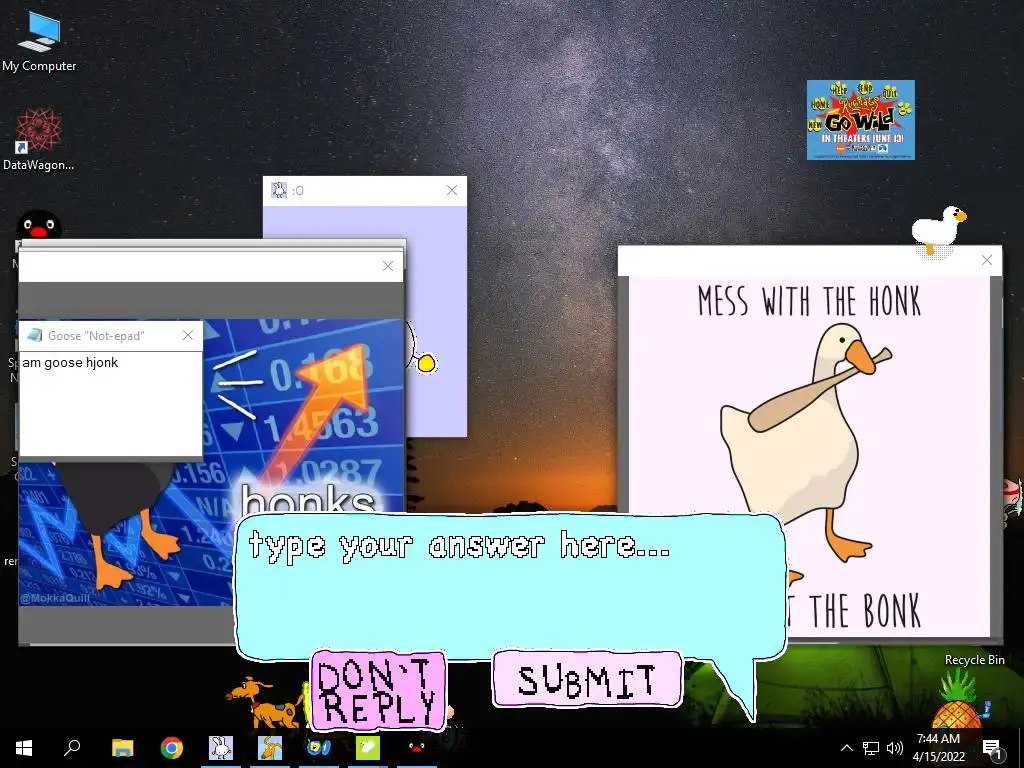The width and height of the screenshot is (1024, 768).
Task: Close the Goose Not-epad window
Action: (x=188, y=335)
